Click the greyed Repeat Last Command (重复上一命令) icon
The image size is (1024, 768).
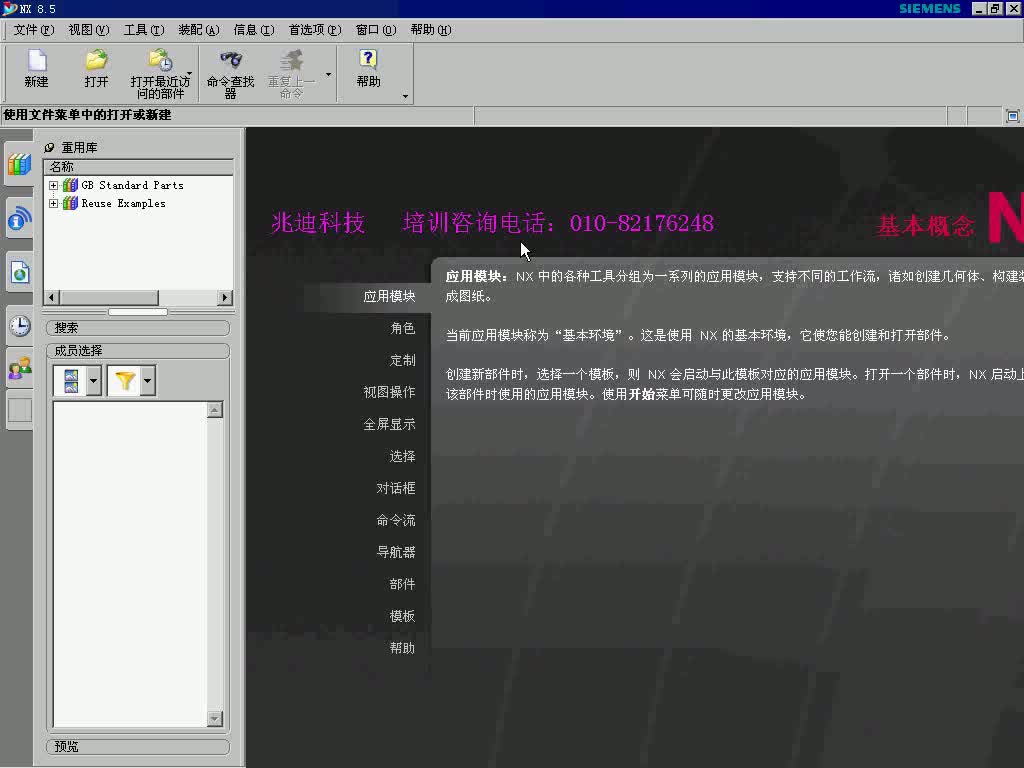[x=291, y=60]
